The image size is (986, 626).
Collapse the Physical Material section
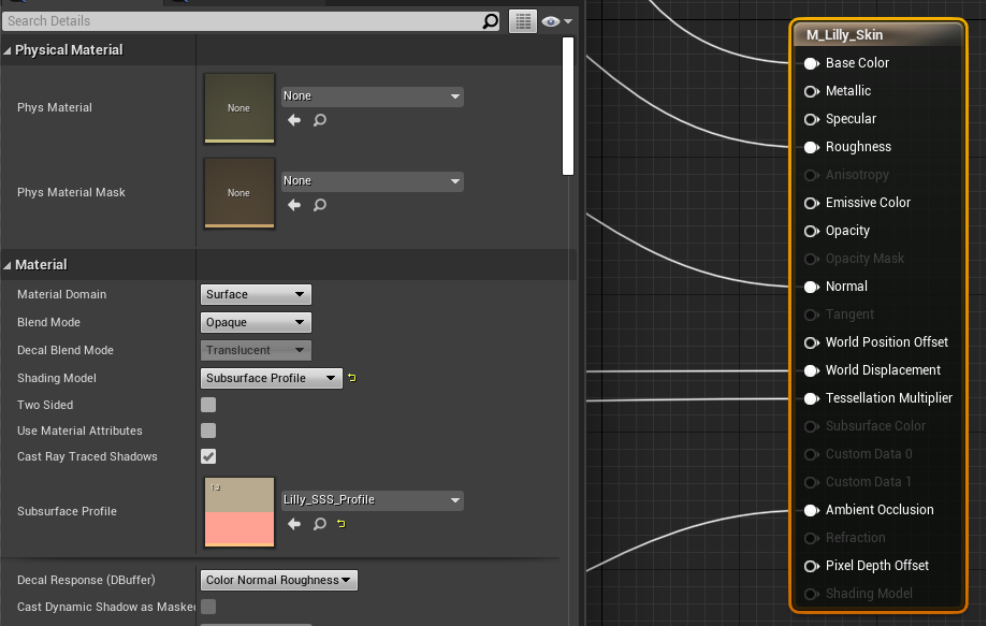[x=8, y=50]
